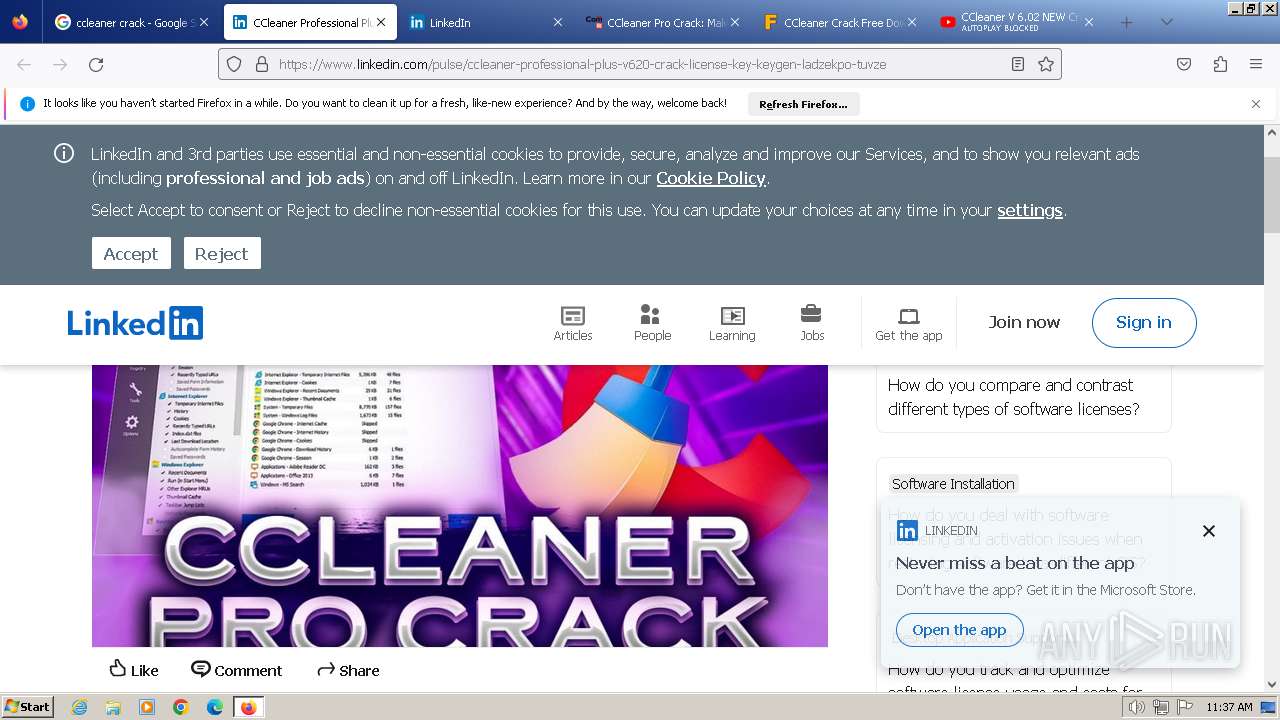Launch Microsoft Edge from taskbar
This screenshot has height=720, width=1280.
point(215,707)
